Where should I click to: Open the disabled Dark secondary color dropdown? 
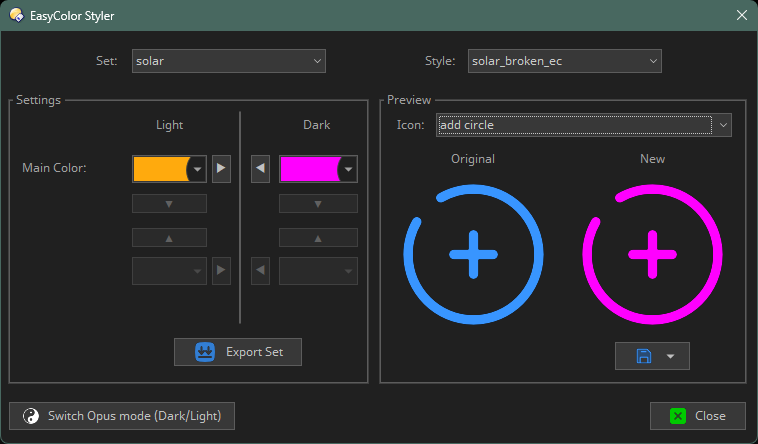coord(318,271)
